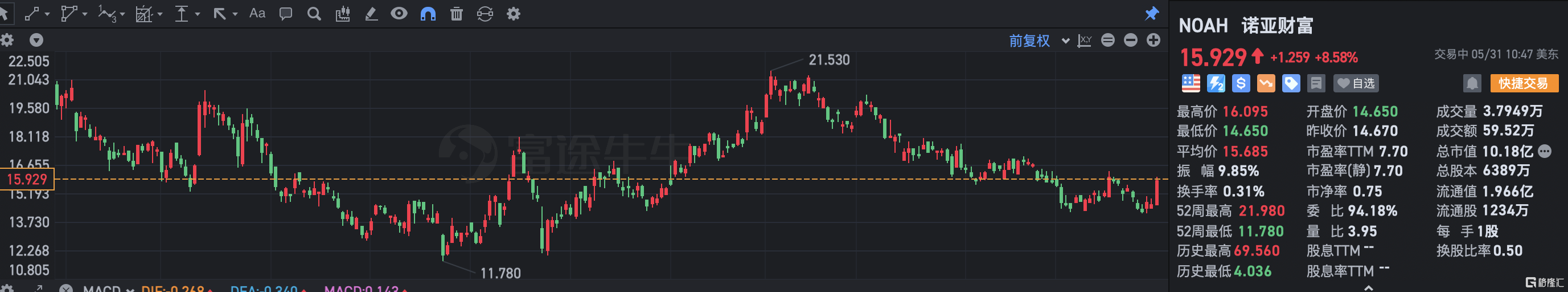This screenshot has width=1568, height=292.
Task: Zoom out chart with minus icon
Action: coord(1131,40)
